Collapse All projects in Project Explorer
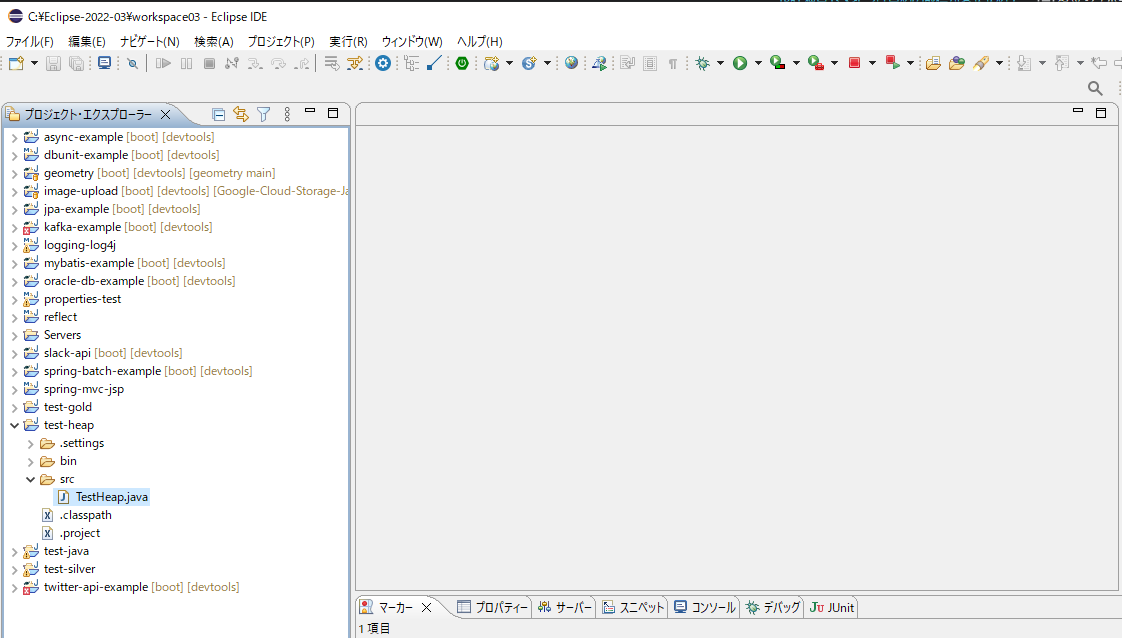 click(x=218, y=114)
